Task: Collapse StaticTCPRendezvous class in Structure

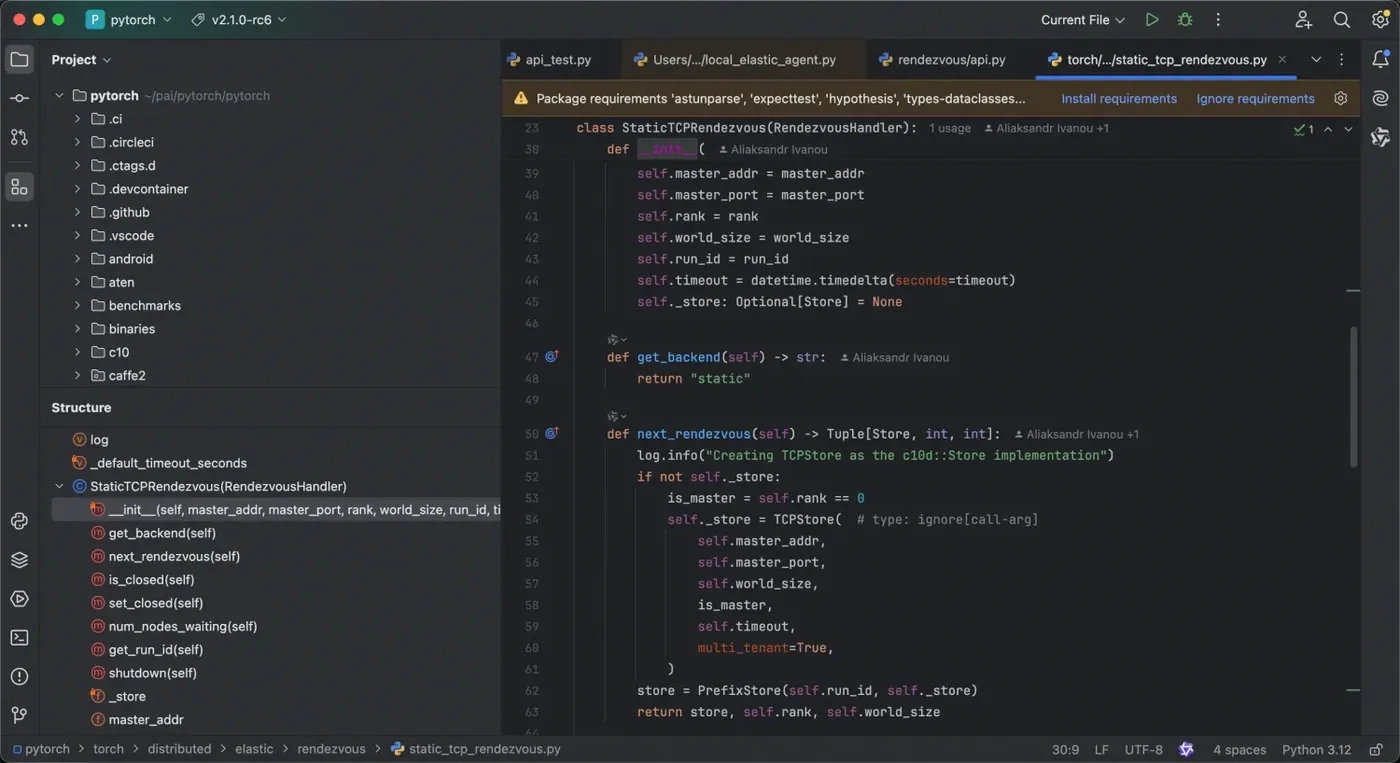Action: [59, 487]
